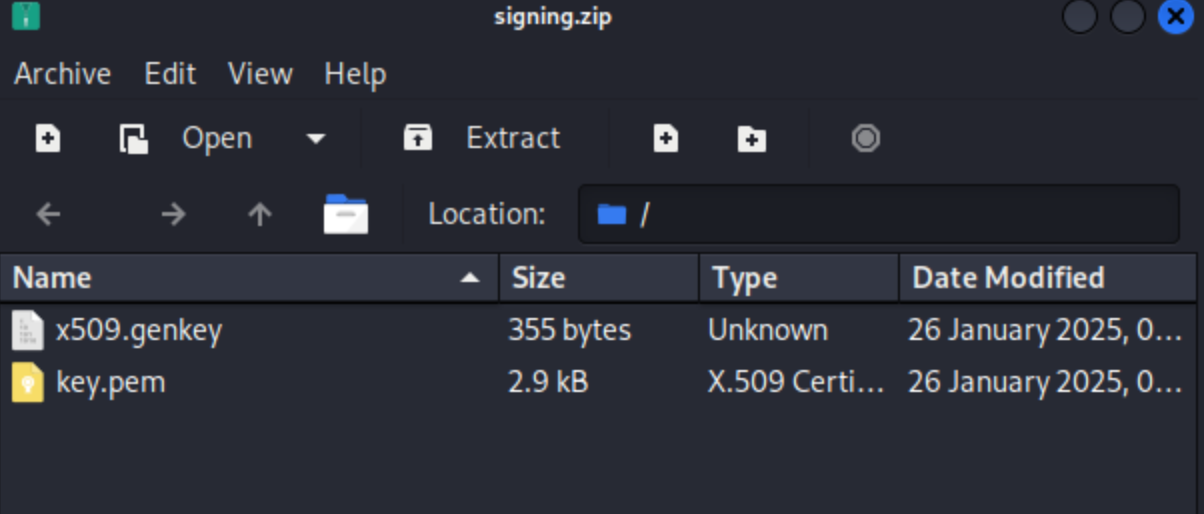Click the add folder icon
The width and height of the screenshot is (1204, 514).
[751, 138]
